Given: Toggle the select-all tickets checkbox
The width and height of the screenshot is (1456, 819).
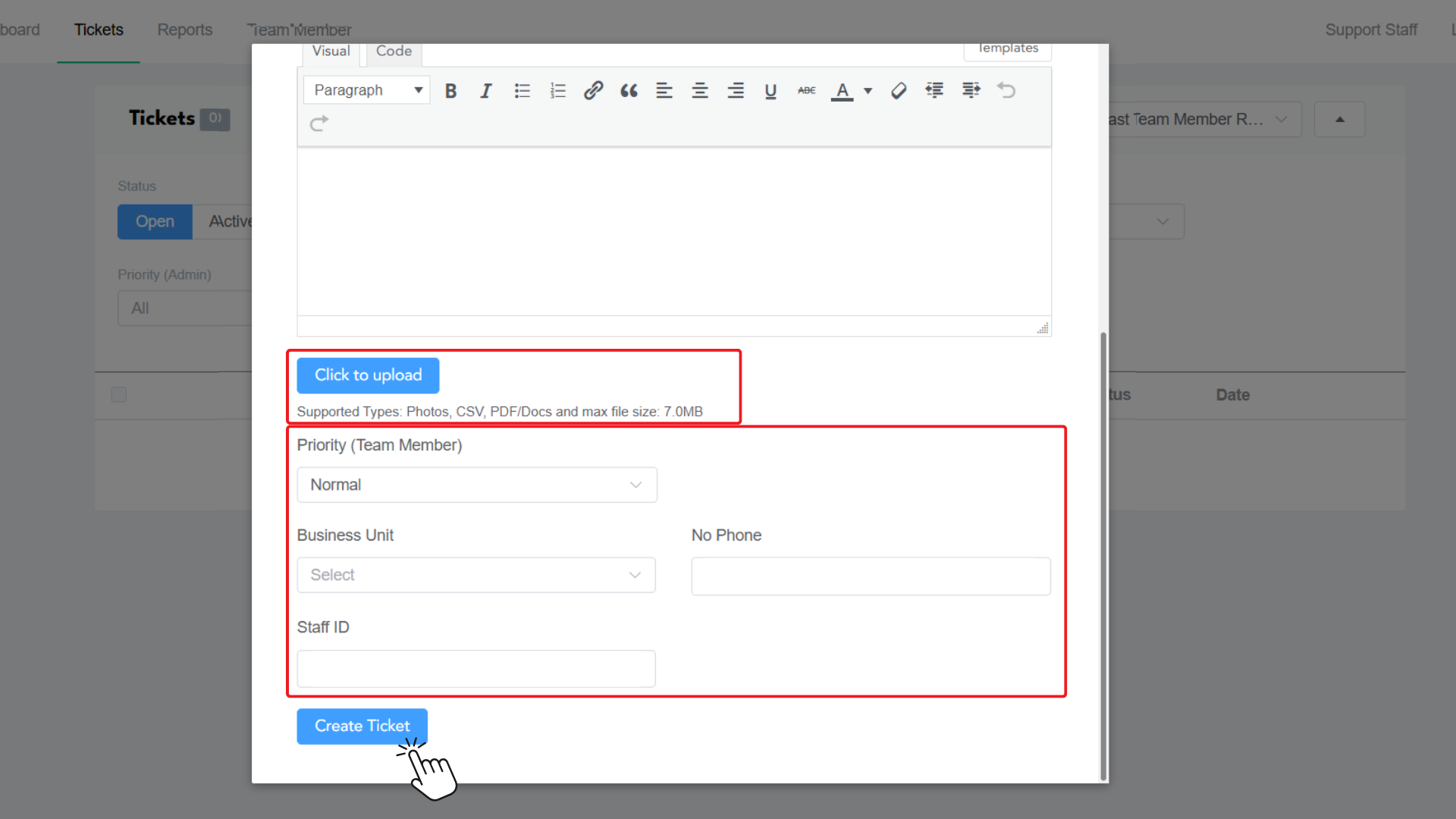Looking at the screenshot, I should [119, 394].
